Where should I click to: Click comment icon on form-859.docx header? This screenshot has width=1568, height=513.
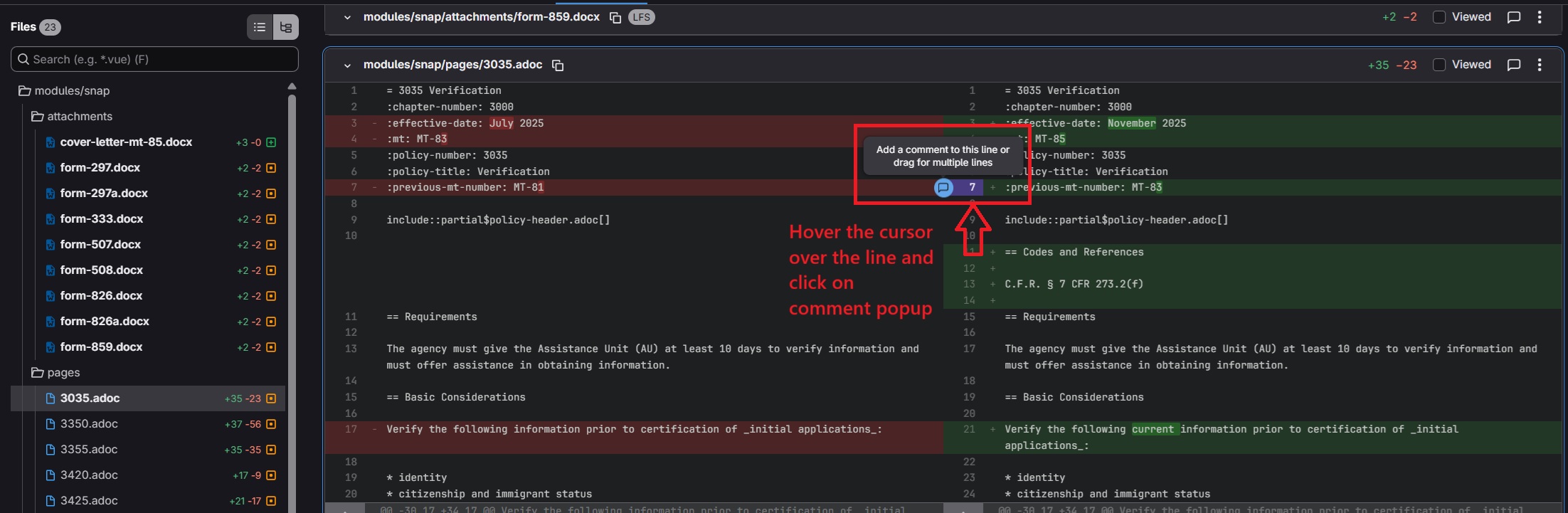click(x=1514, y=17)
